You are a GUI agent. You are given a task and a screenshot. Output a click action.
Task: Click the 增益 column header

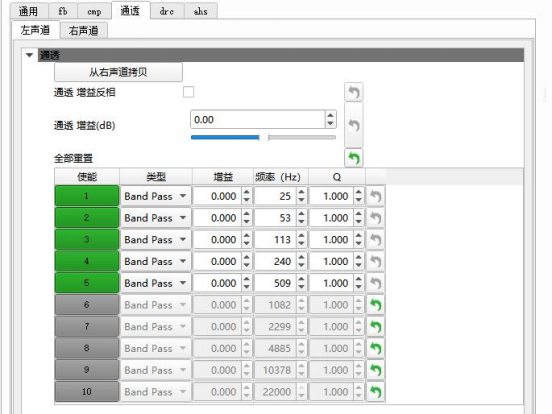223,177
